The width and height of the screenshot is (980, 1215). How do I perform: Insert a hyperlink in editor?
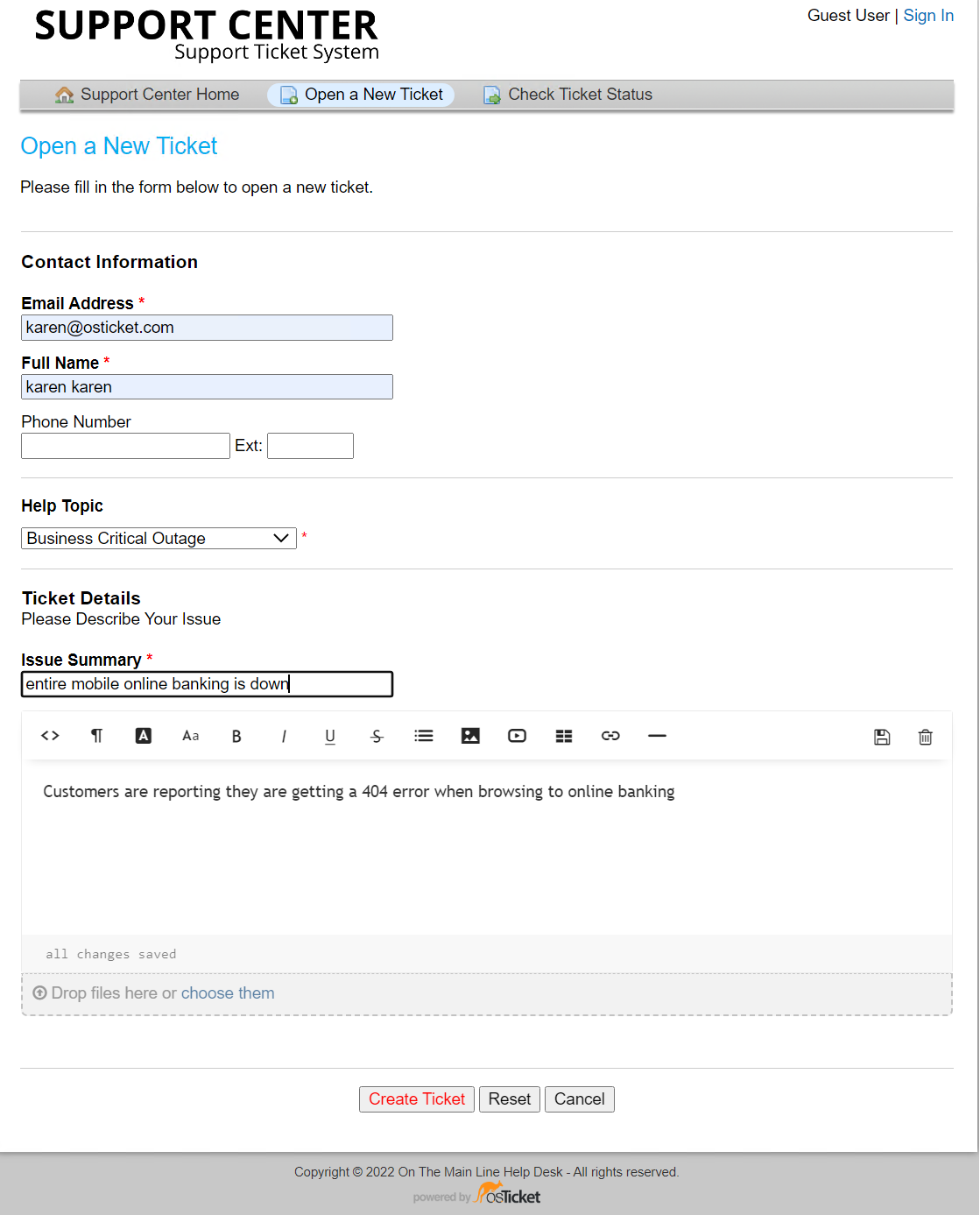[x=610, y=736]
